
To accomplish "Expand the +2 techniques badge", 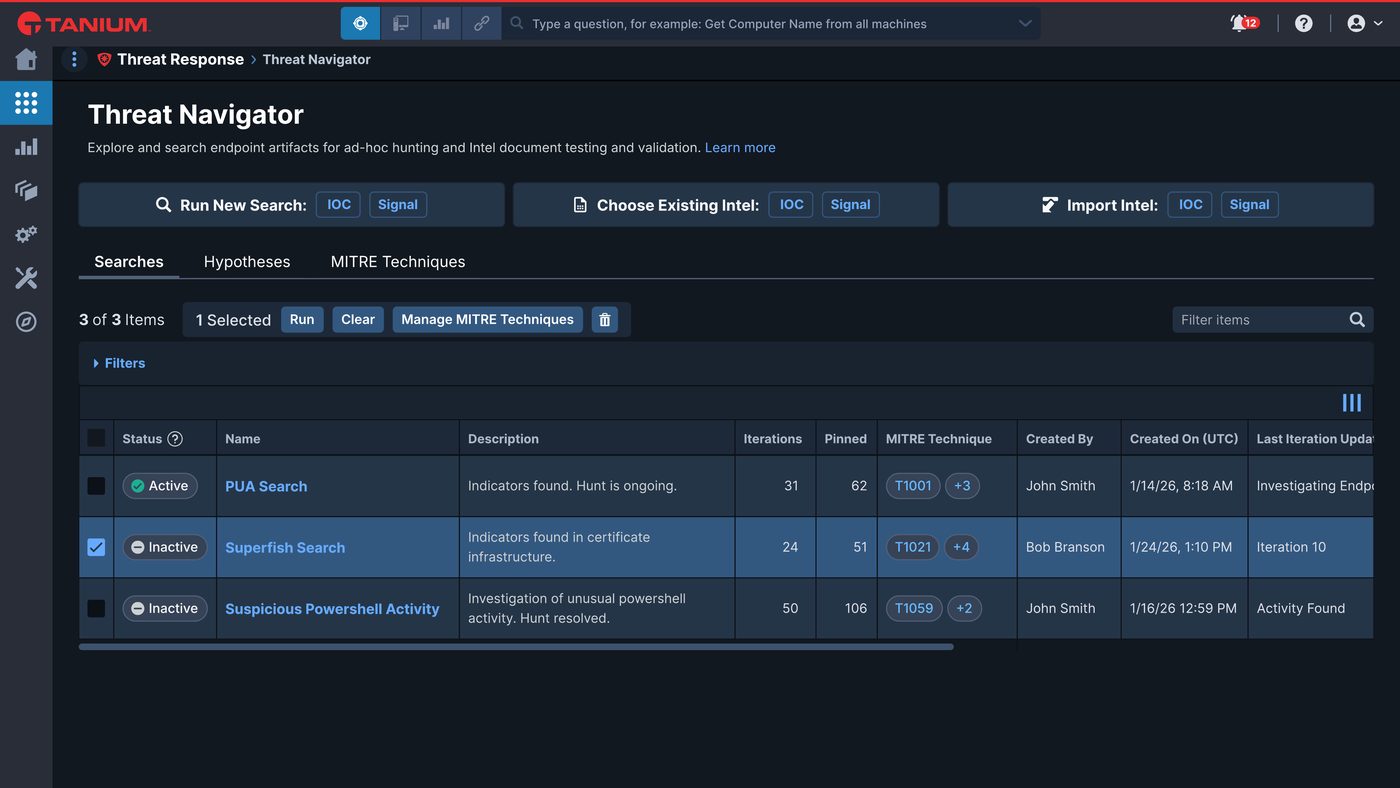I will (x=964, y=608).
